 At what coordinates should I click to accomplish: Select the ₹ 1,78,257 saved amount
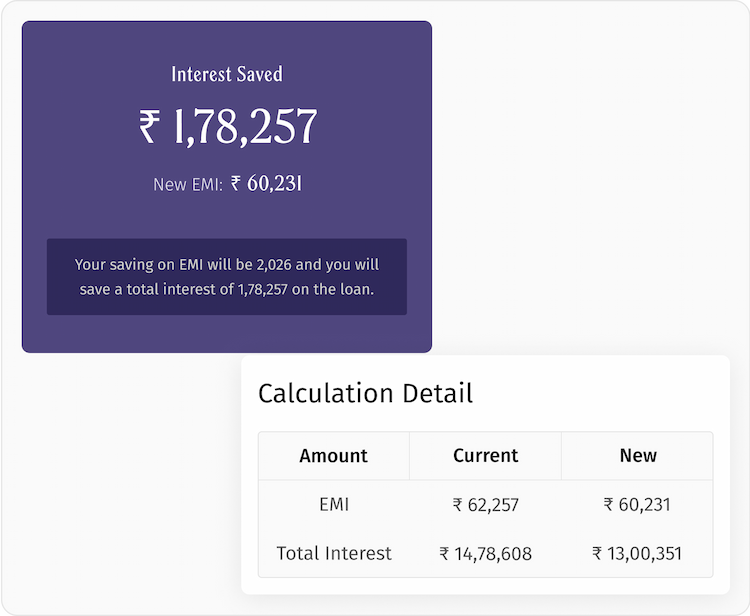228,126
